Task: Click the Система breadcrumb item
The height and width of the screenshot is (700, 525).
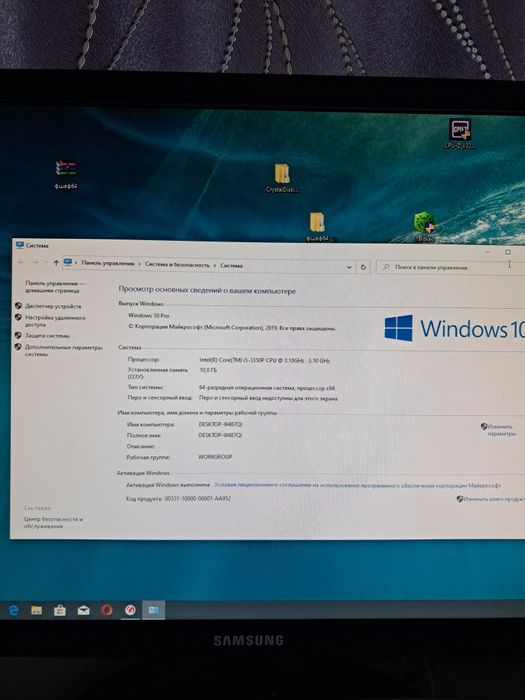Action: coord(231,266)
